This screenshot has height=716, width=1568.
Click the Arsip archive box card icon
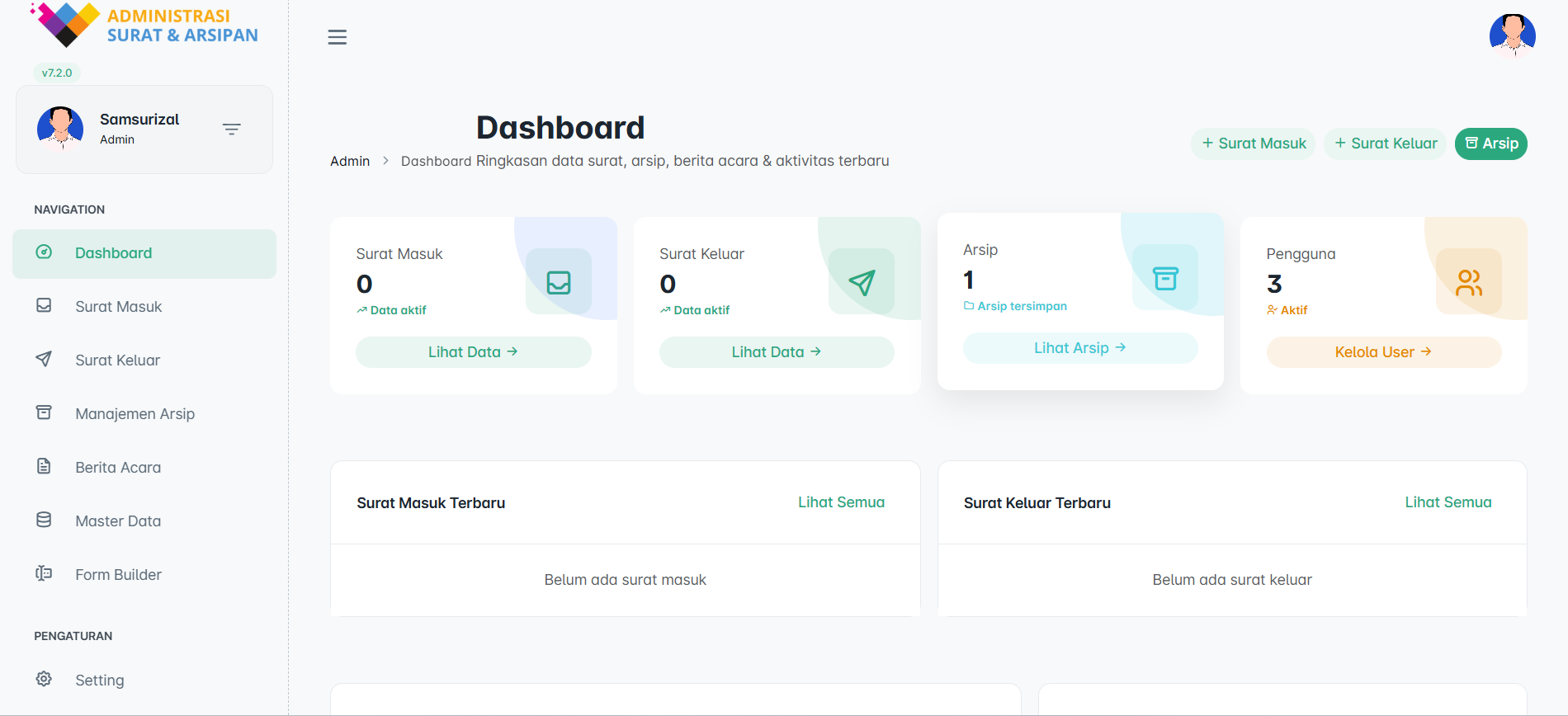pos(1165,278)
